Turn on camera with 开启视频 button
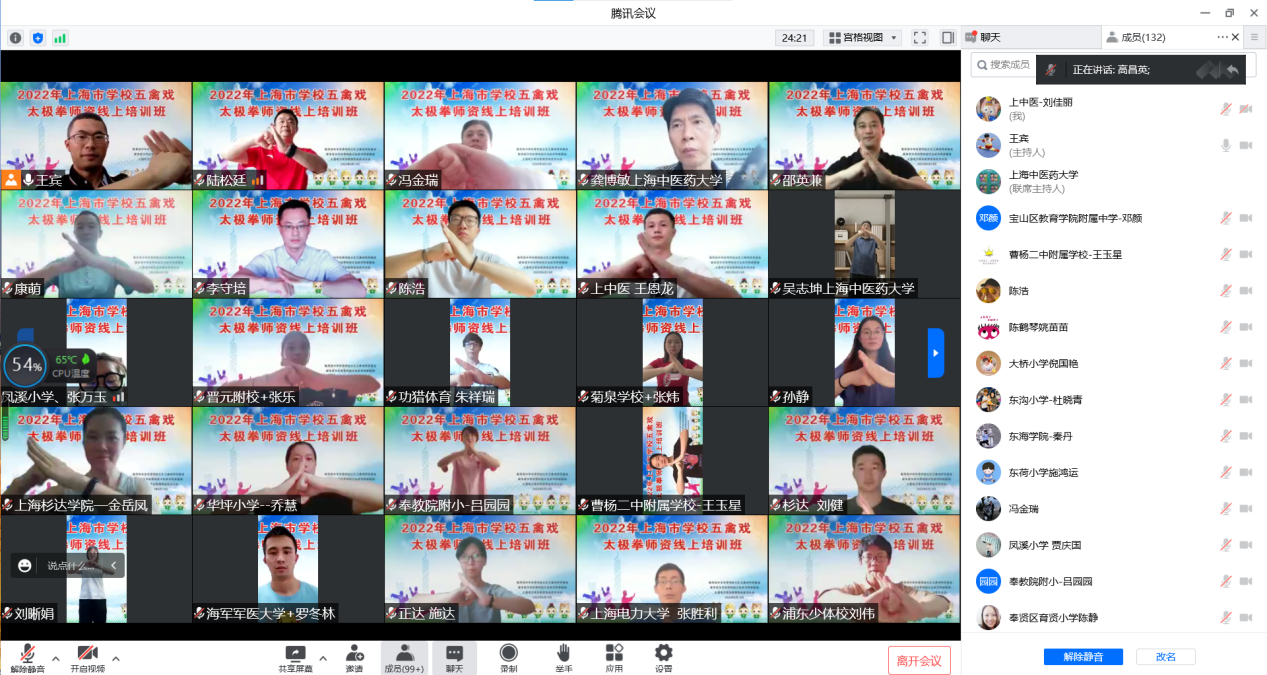 [x=87, y=657]
